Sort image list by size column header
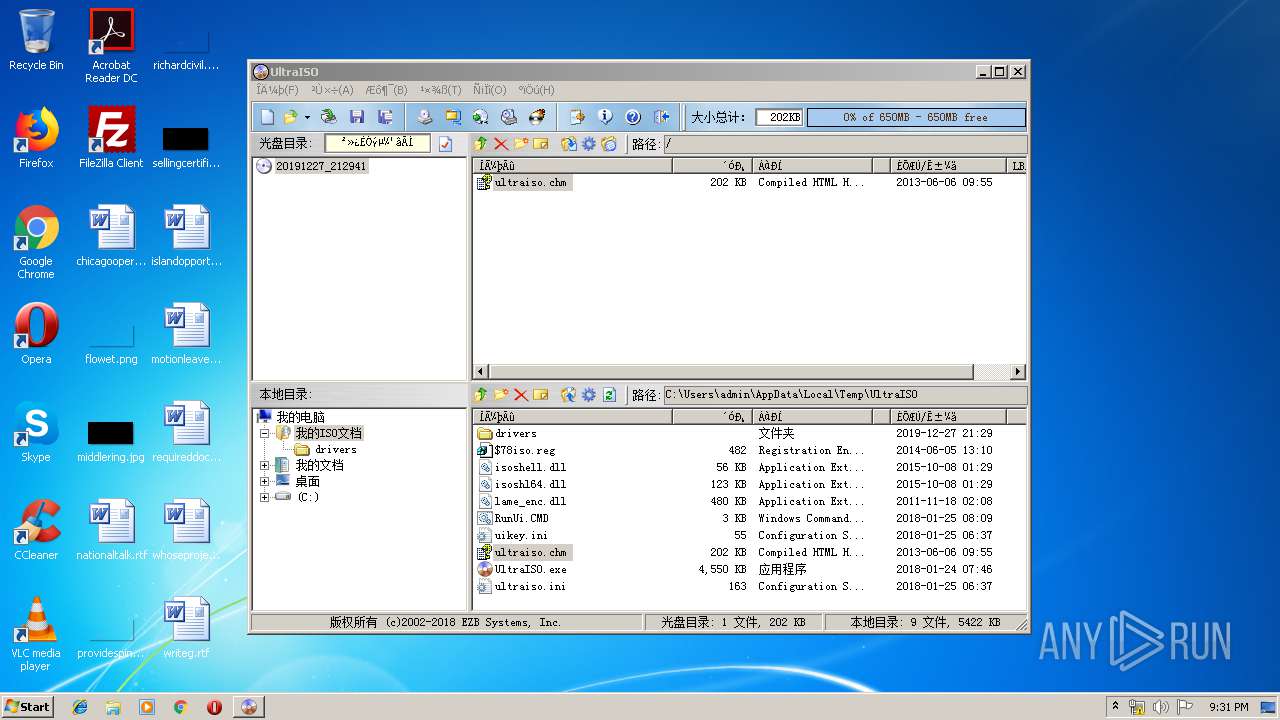The width and height of the screenshot is (1280, 720). point(711,166)
